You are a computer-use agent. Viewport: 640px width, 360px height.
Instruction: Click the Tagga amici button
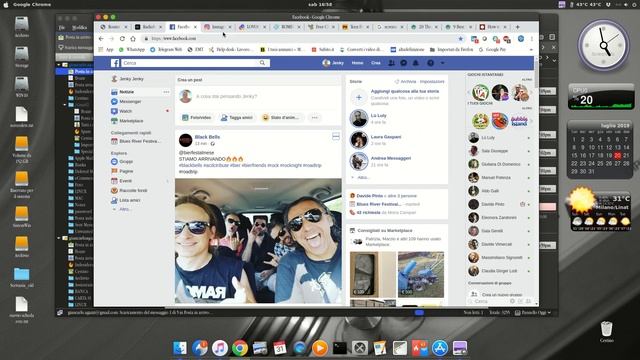(237, 118)
